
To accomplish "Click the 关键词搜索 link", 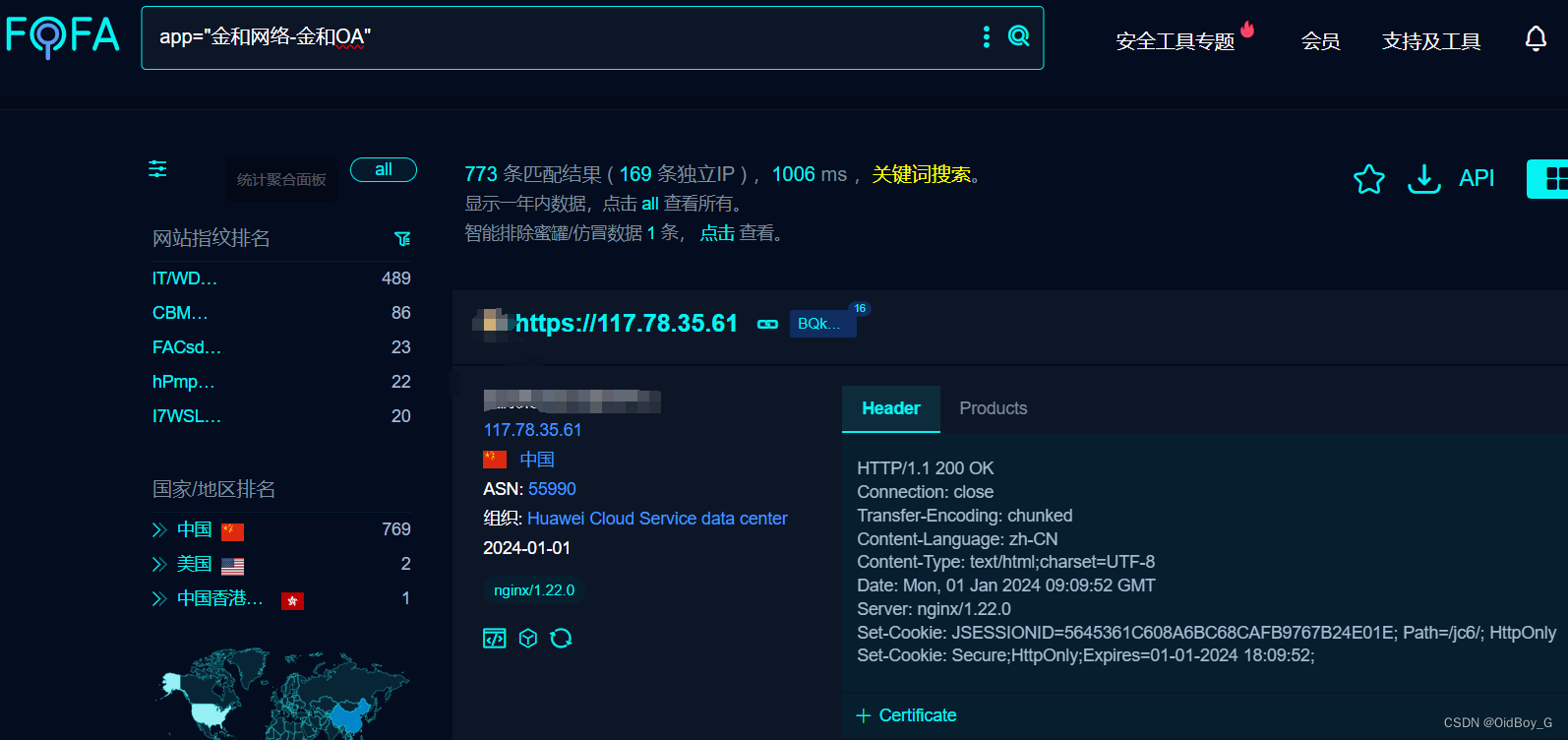I will click(x=922, y=174).
